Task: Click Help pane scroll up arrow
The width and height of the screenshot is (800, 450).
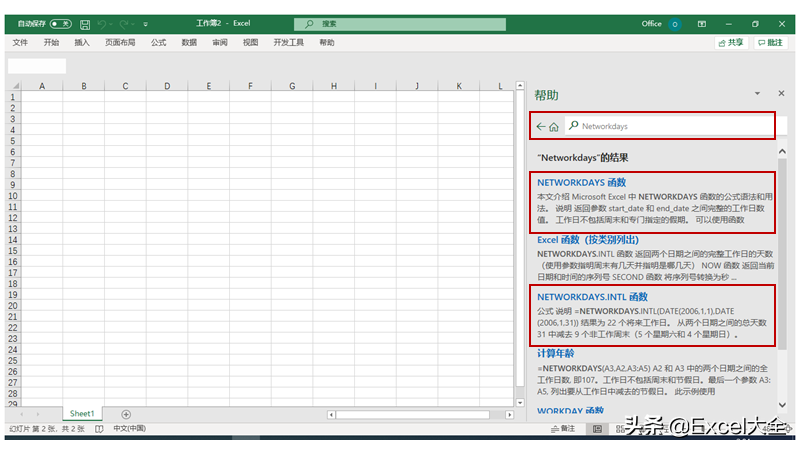Action: click(x=782, y=152)
